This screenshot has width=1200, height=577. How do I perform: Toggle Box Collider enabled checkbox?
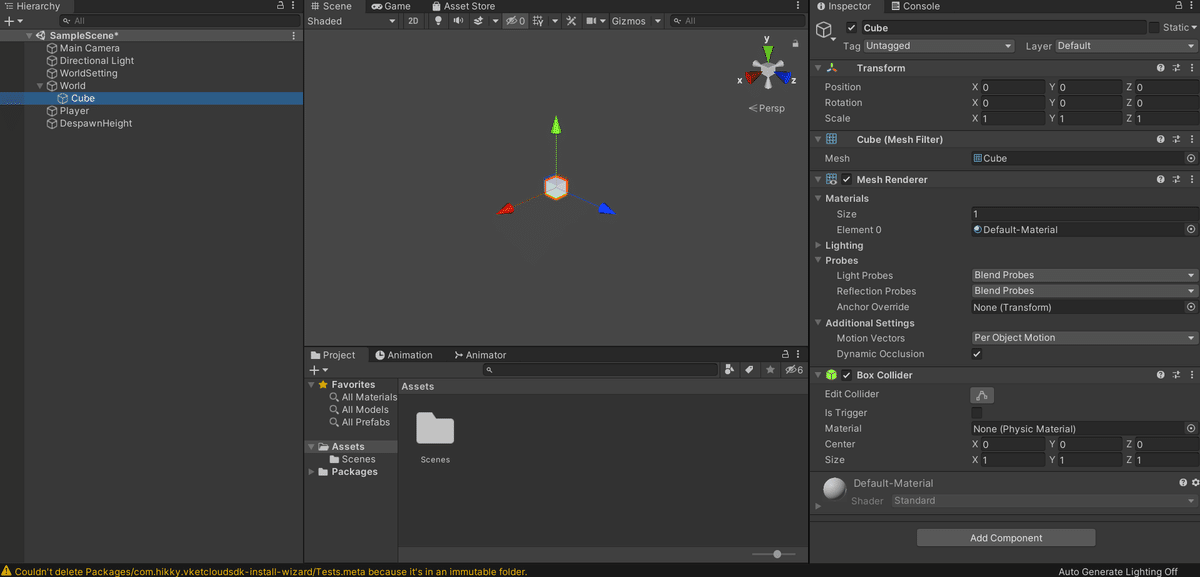pos(848,376)
